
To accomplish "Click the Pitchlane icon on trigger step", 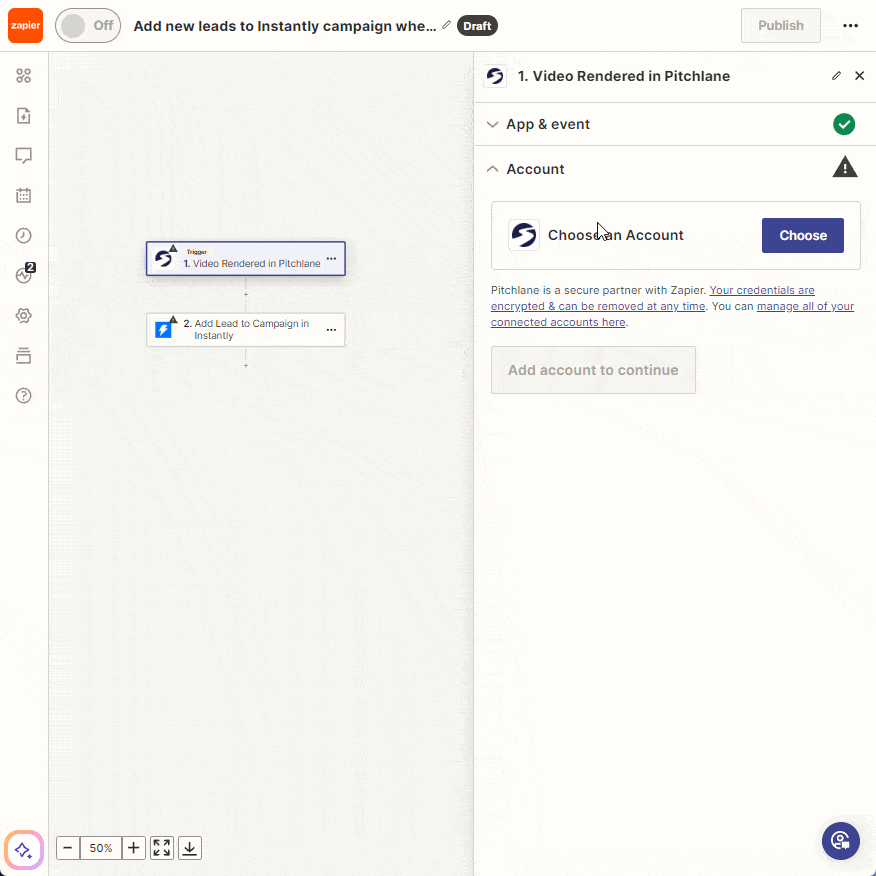I will click(163, 259).
